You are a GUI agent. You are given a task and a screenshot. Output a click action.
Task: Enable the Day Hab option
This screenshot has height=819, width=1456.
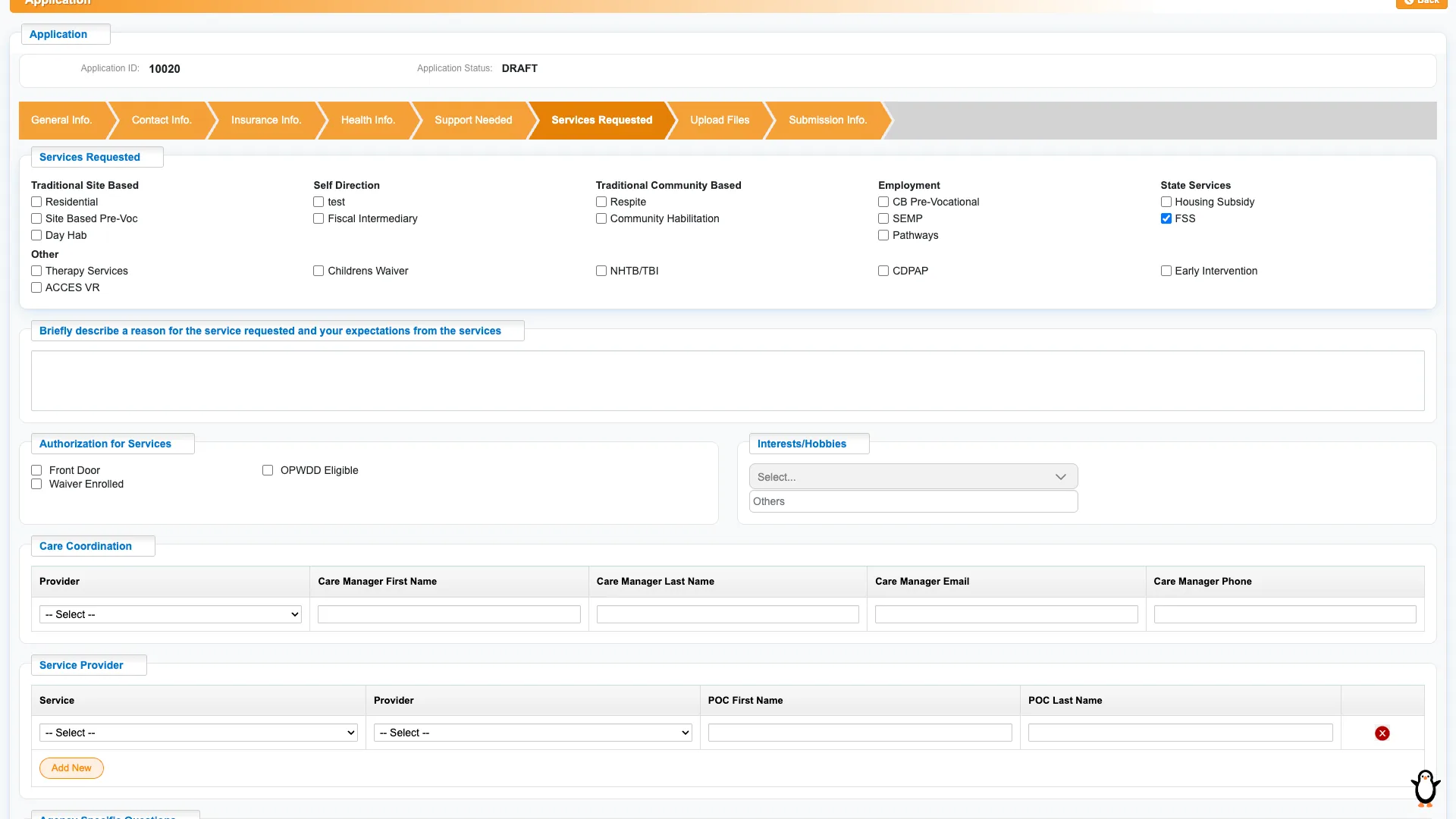click(36, 235)
